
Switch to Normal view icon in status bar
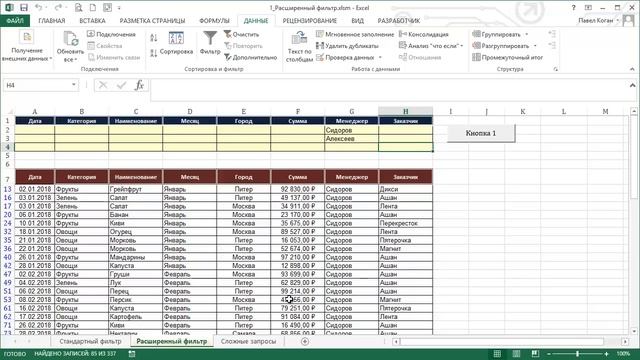(497, 353)
